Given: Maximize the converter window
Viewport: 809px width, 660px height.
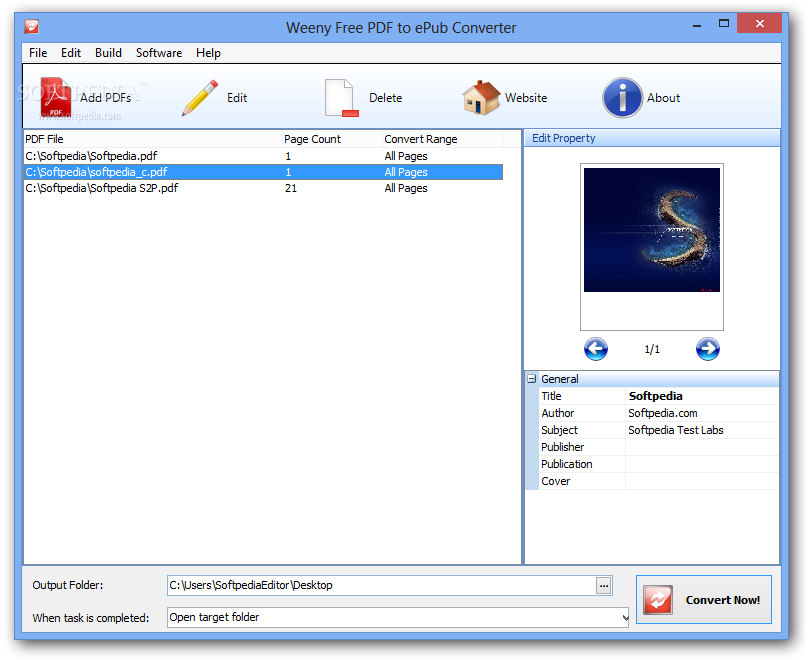Looking at the screenshot, I should pos(724,24).
